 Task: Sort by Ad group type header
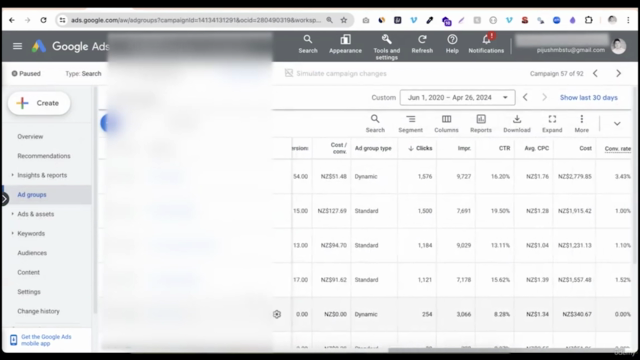[373, 148]
